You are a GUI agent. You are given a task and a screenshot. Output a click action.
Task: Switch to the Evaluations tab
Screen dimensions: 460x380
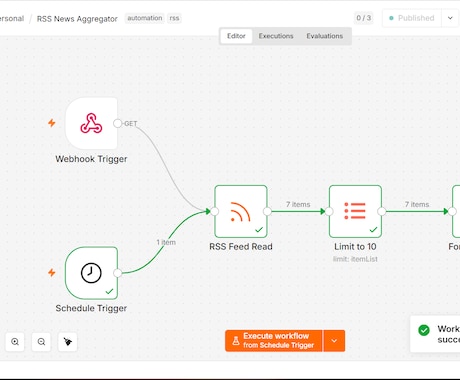[325, 36]
